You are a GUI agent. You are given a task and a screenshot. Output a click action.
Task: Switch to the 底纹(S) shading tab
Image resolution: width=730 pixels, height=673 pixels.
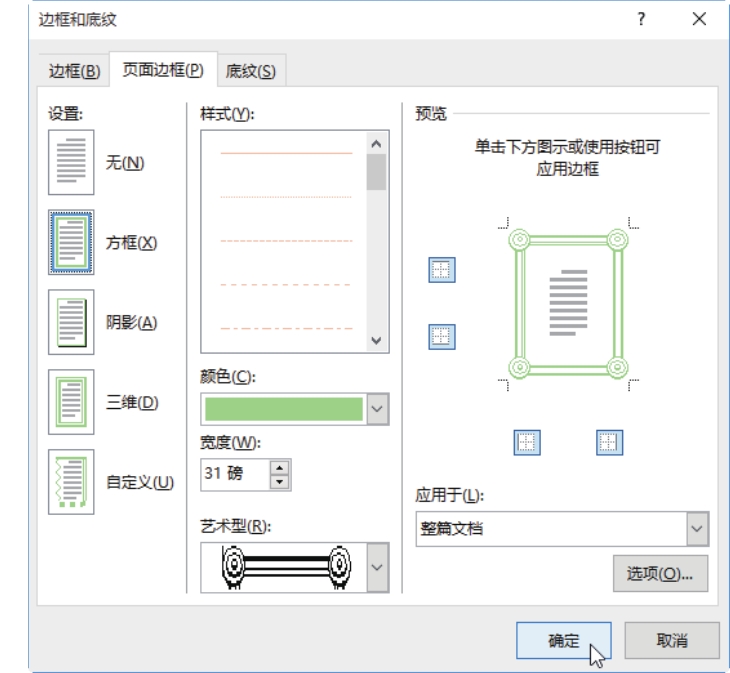[x=251, y=71]
